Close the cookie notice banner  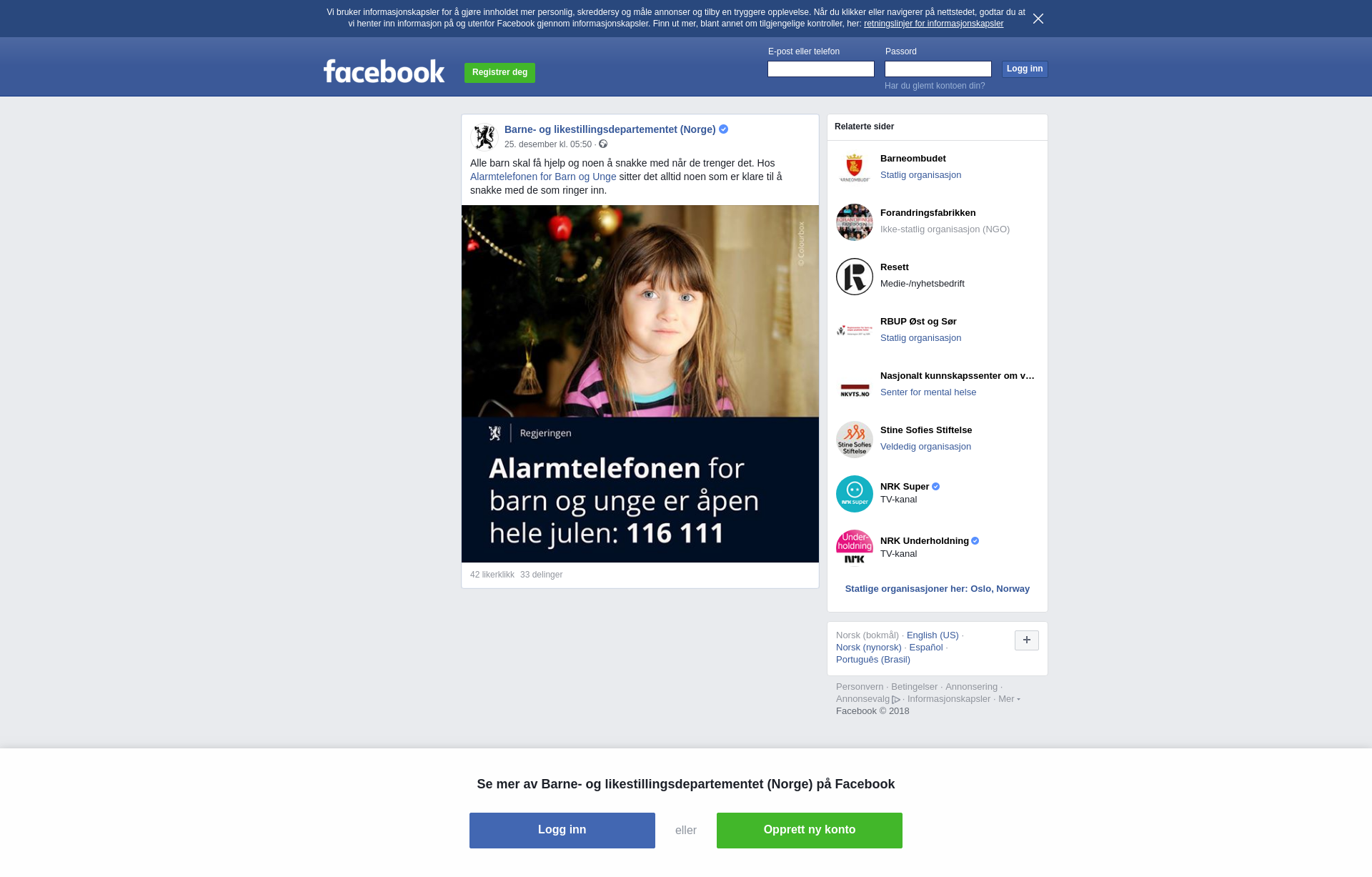[1038, 19]
